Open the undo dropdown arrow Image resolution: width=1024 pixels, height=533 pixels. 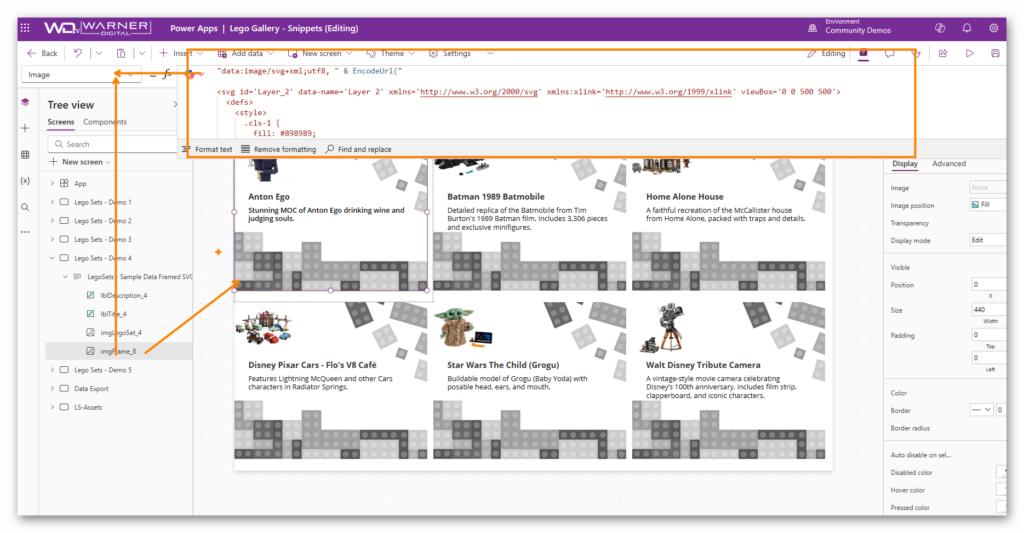99,54
